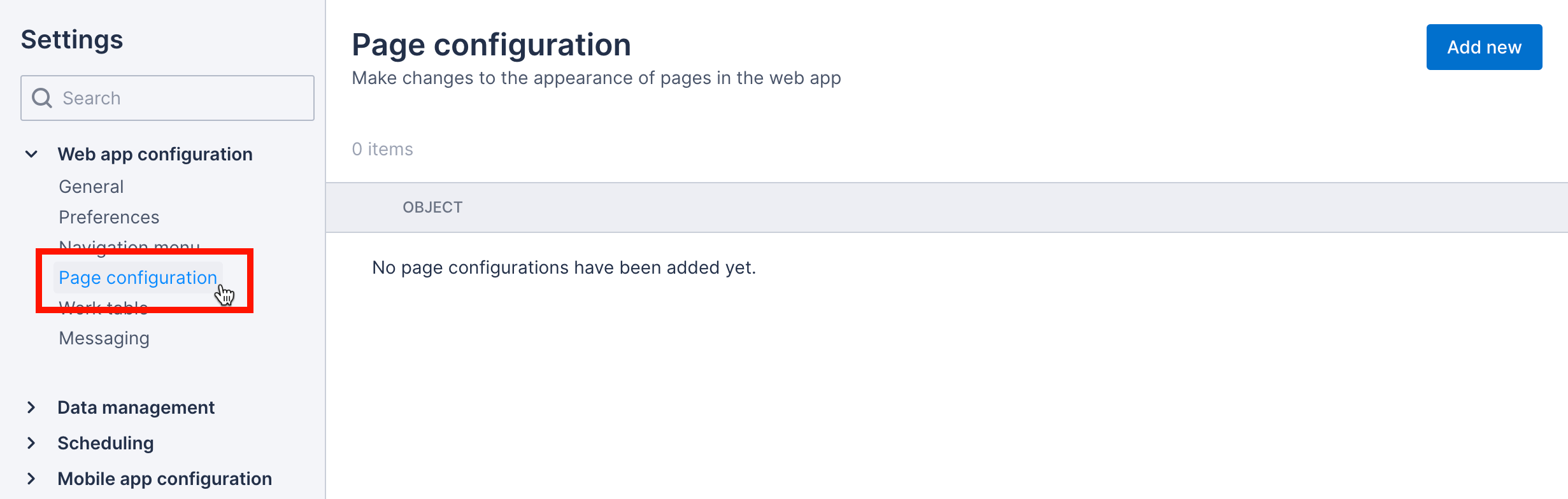1568x499 pixels.
Task: Click the 0 items counter text
Action: pyautogui.click(x=381, y=148)
